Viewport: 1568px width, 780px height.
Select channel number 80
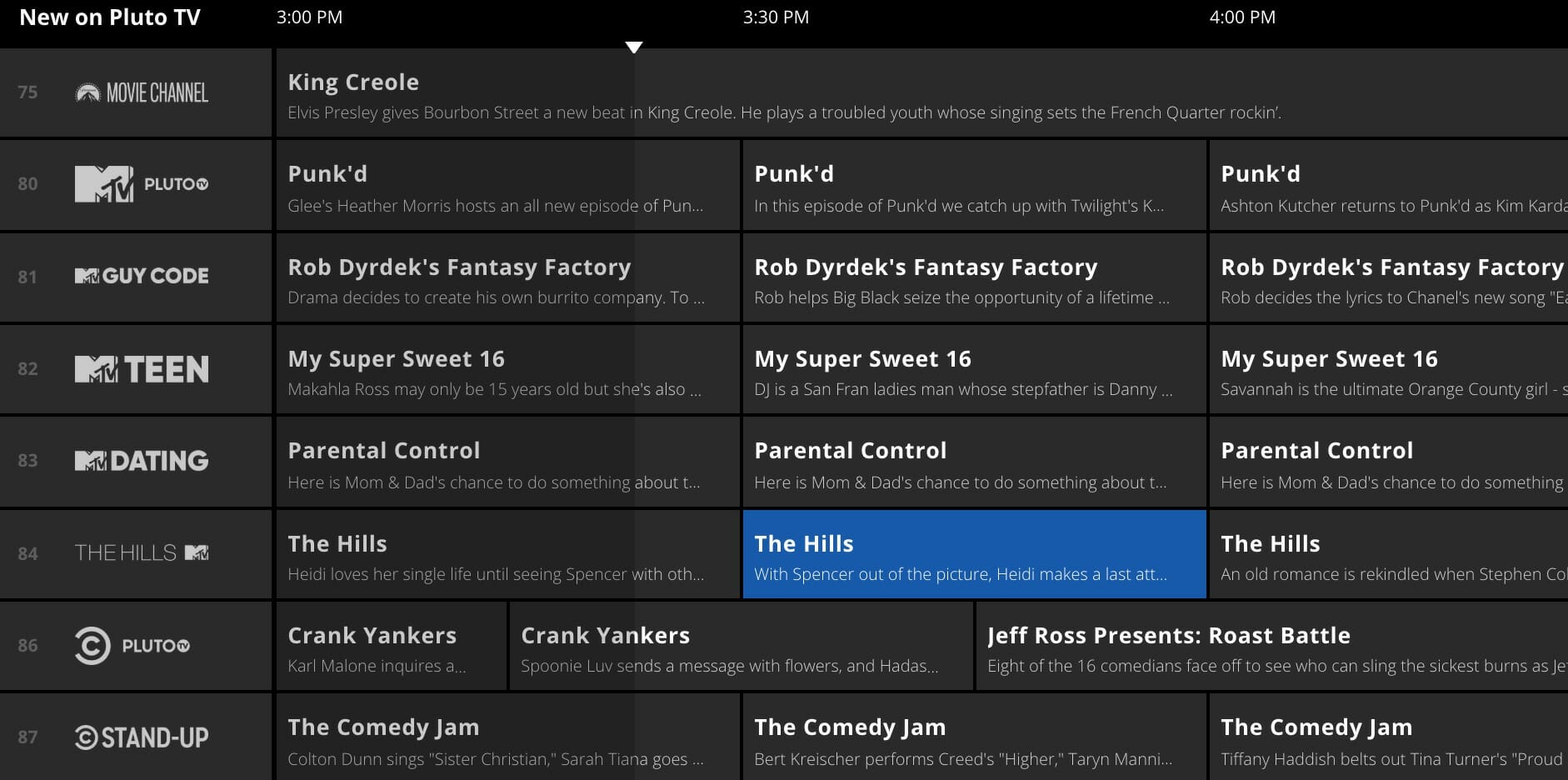point(27,184)
